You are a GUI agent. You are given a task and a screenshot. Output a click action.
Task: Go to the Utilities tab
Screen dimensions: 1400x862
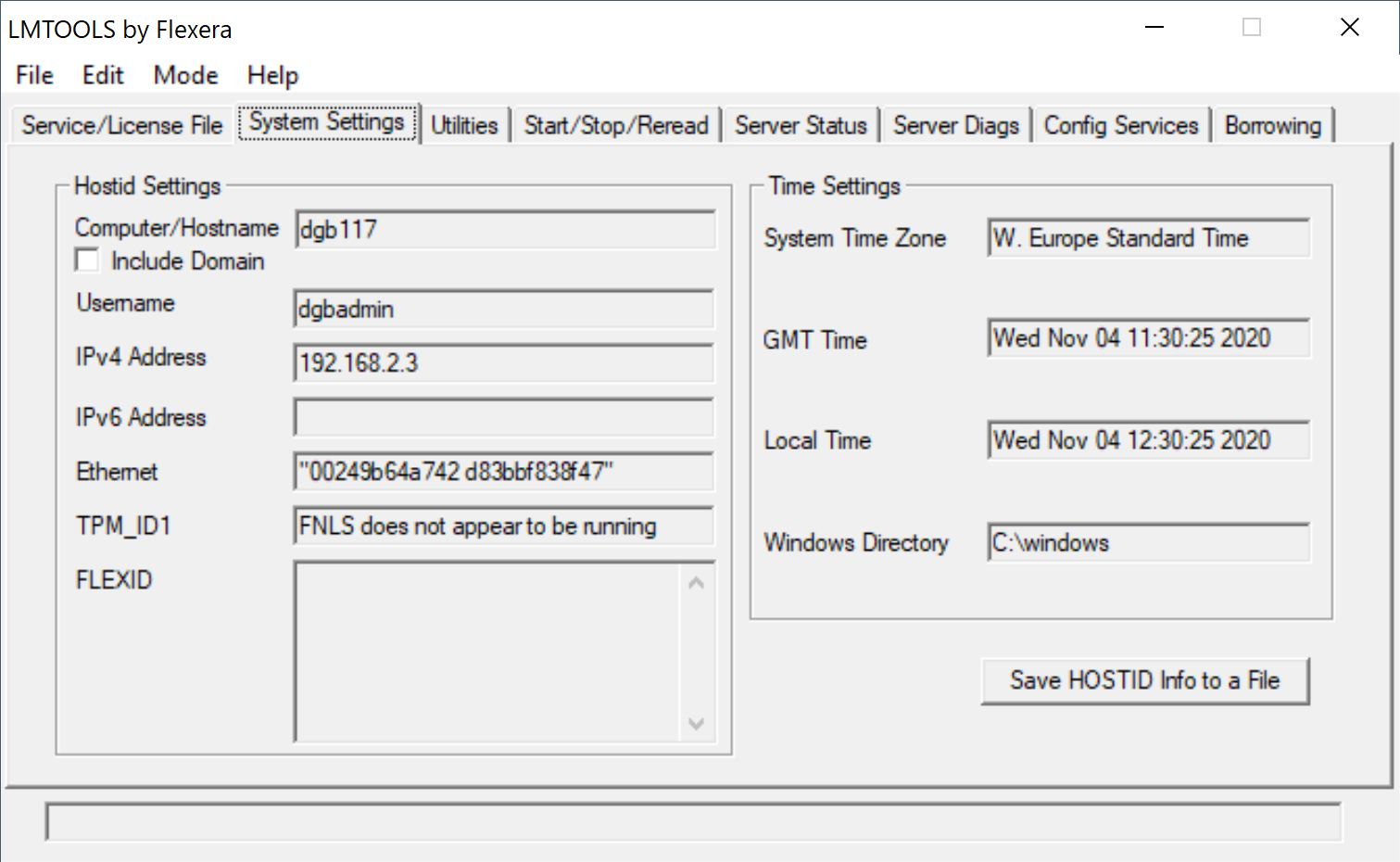coord(464,125)
